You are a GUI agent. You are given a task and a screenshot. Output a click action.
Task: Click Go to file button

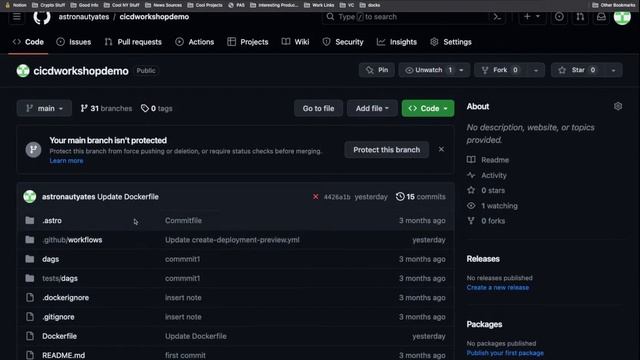click(x=318, y=108)
